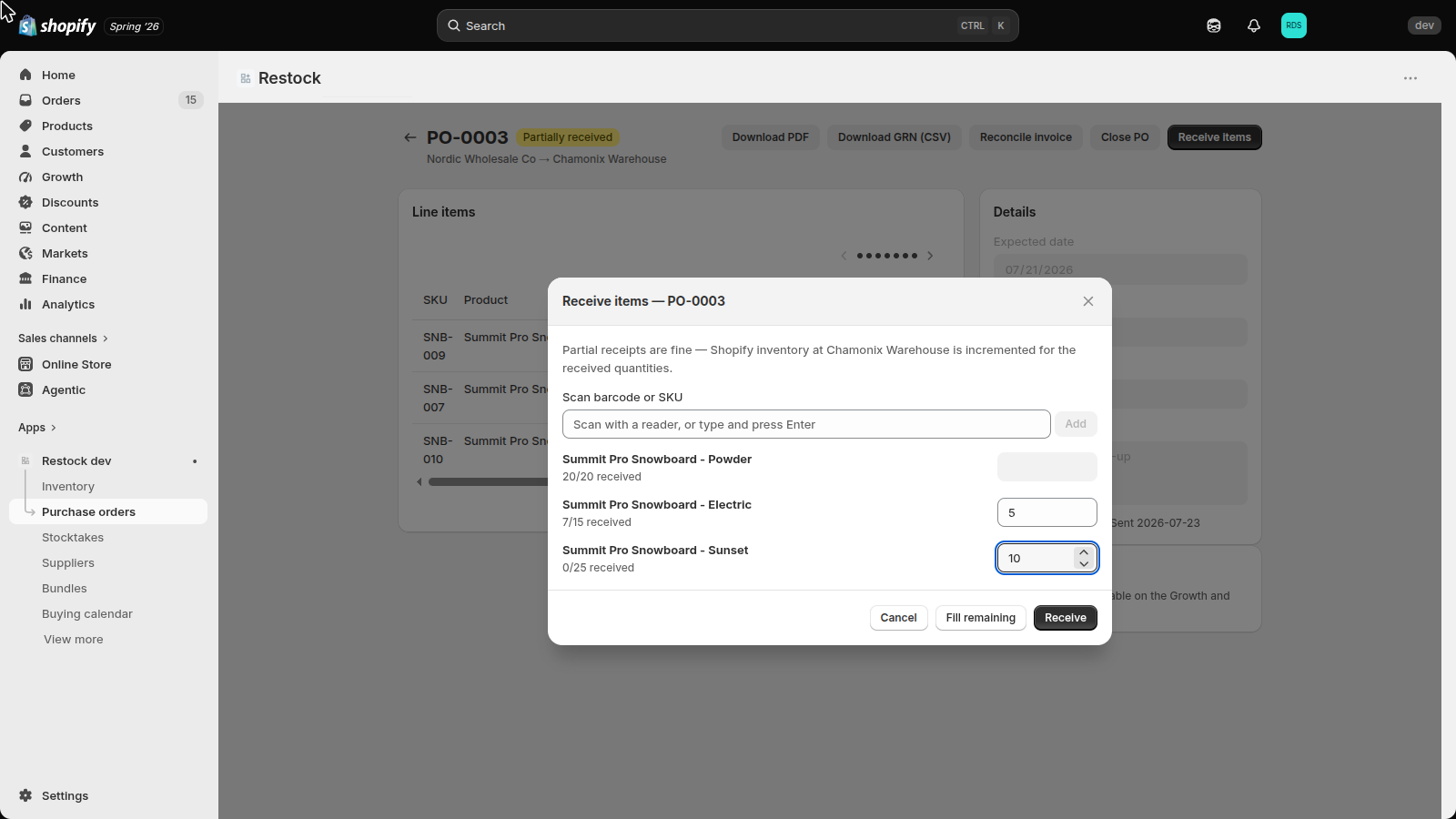Viewport: 1456px width, 819px height.
Task: Open the RDS account avatar
Action: pyautogui.click(x=1294, y=25)
